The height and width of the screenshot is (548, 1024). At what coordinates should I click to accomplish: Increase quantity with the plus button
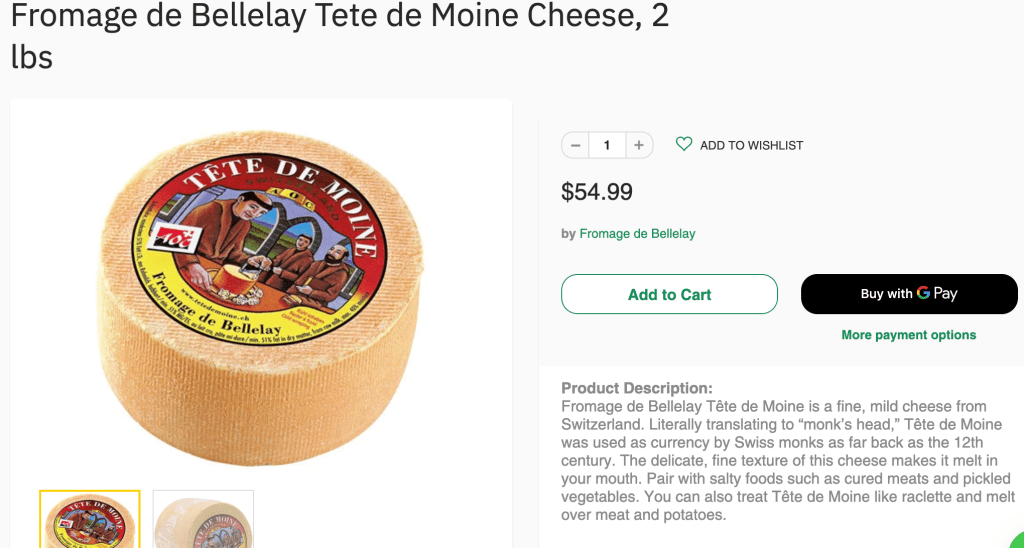point(639,145)
